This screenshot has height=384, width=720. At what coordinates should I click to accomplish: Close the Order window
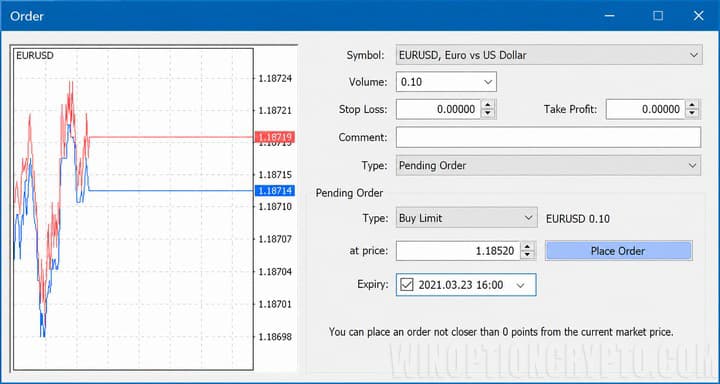tap(698, 16)
